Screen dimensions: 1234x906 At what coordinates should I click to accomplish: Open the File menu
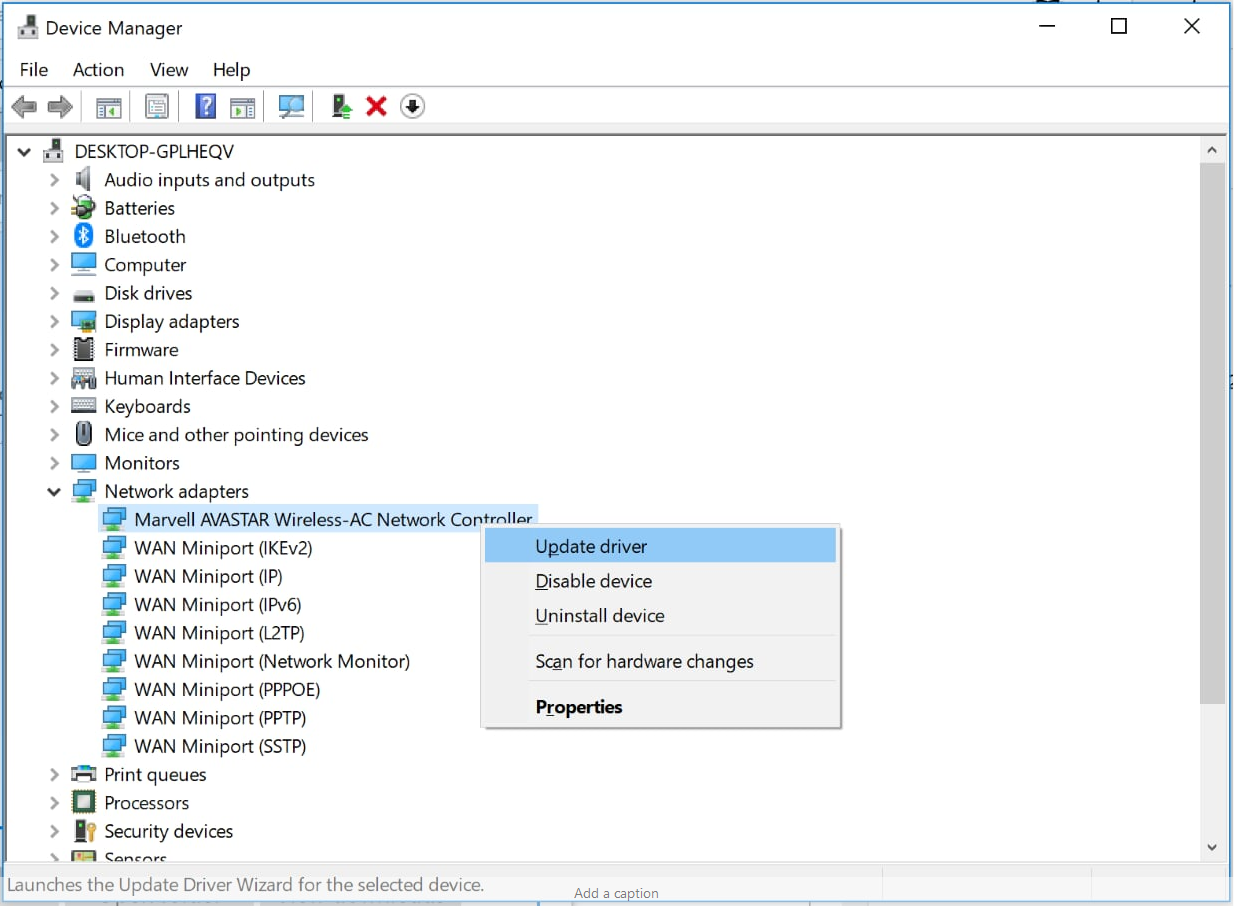tap(34, 69)
